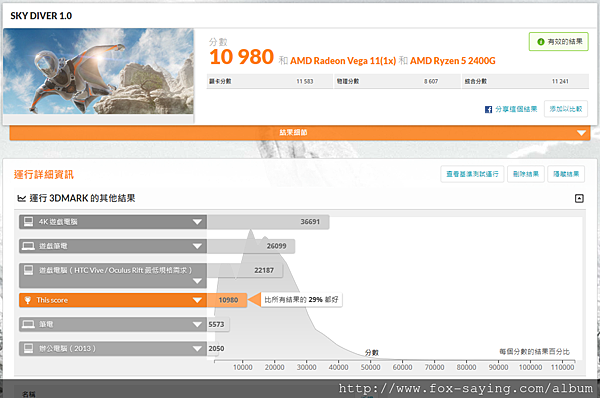Click the combined score value 11 241
The height and width of the screenshot is (398, 600).
click(x=560, y=82)
